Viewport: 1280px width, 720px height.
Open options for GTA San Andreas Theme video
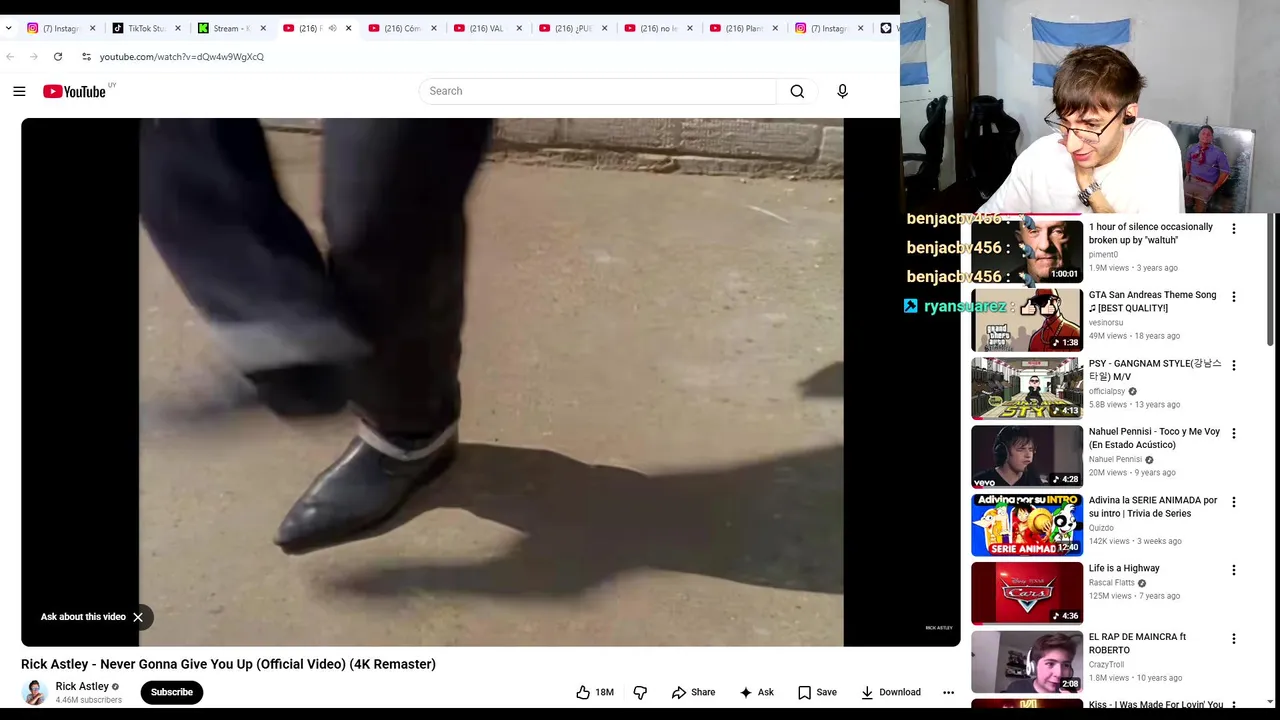tap(1233, 297)
